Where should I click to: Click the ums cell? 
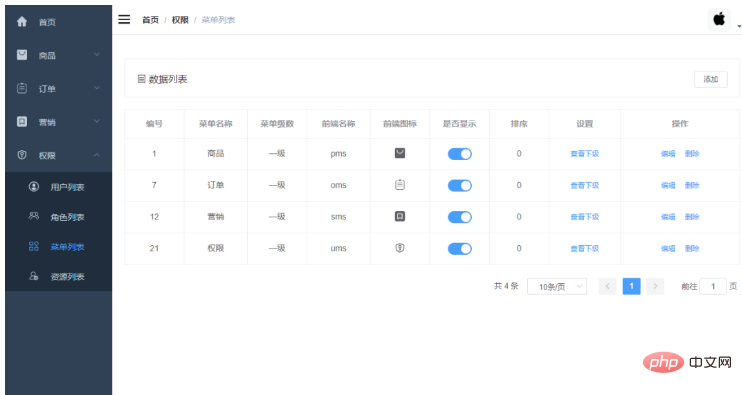click(x=338, y=248)
